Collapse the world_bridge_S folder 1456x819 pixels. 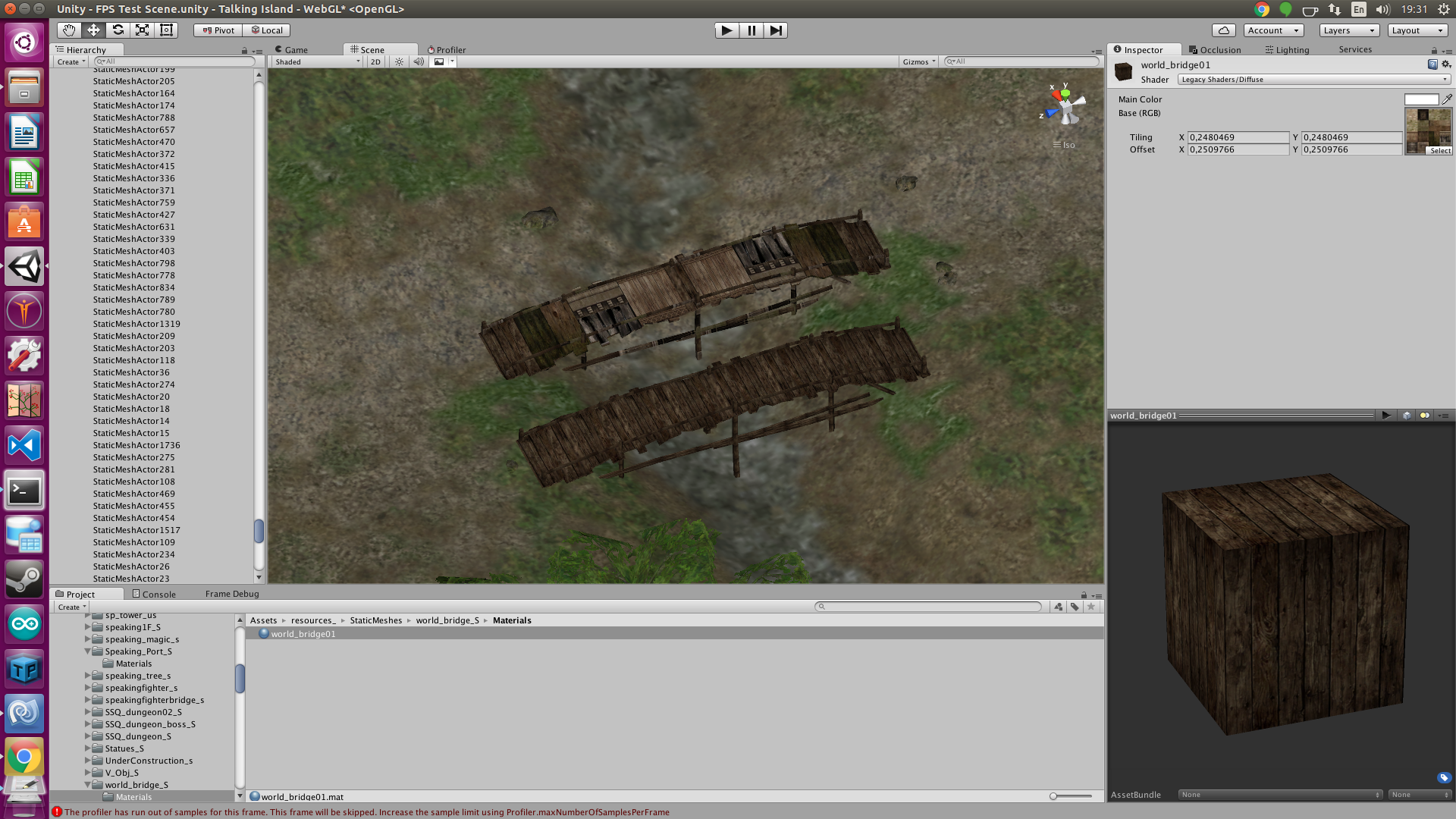87,785
